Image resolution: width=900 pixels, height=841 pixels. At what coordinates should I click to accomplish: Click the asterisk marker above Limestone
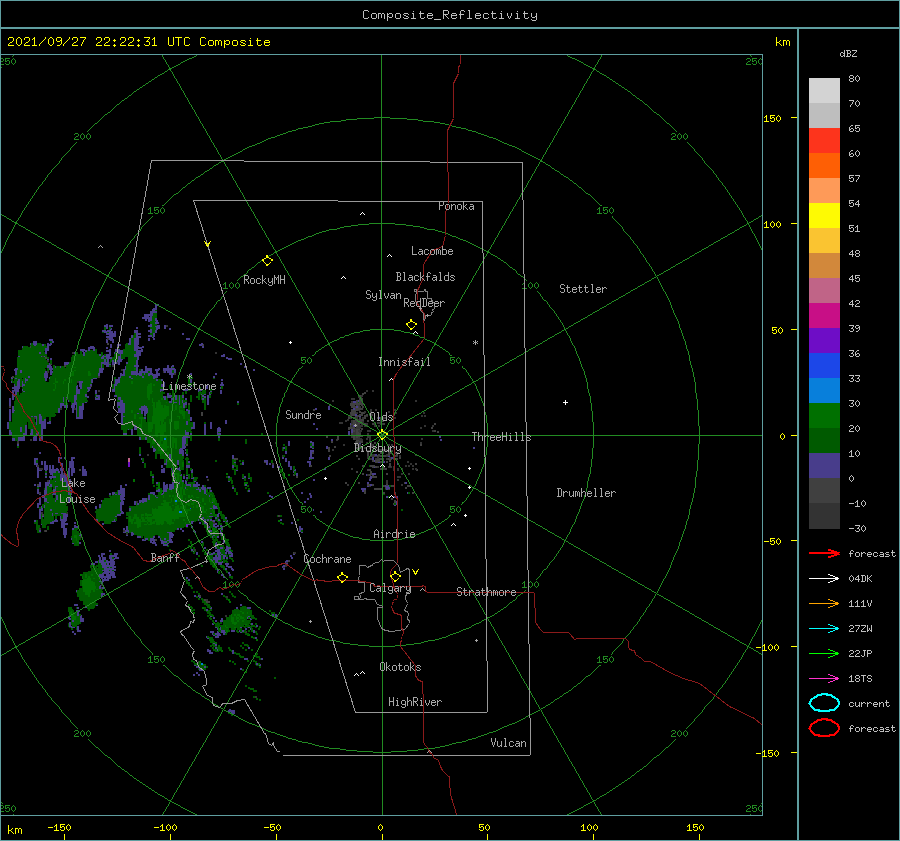189,377
